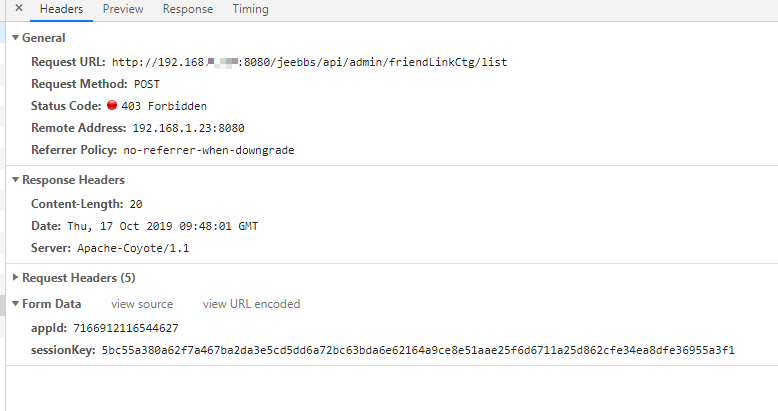
Task: Collapse the Response Headers section
Action: click(x=15, y=180)
